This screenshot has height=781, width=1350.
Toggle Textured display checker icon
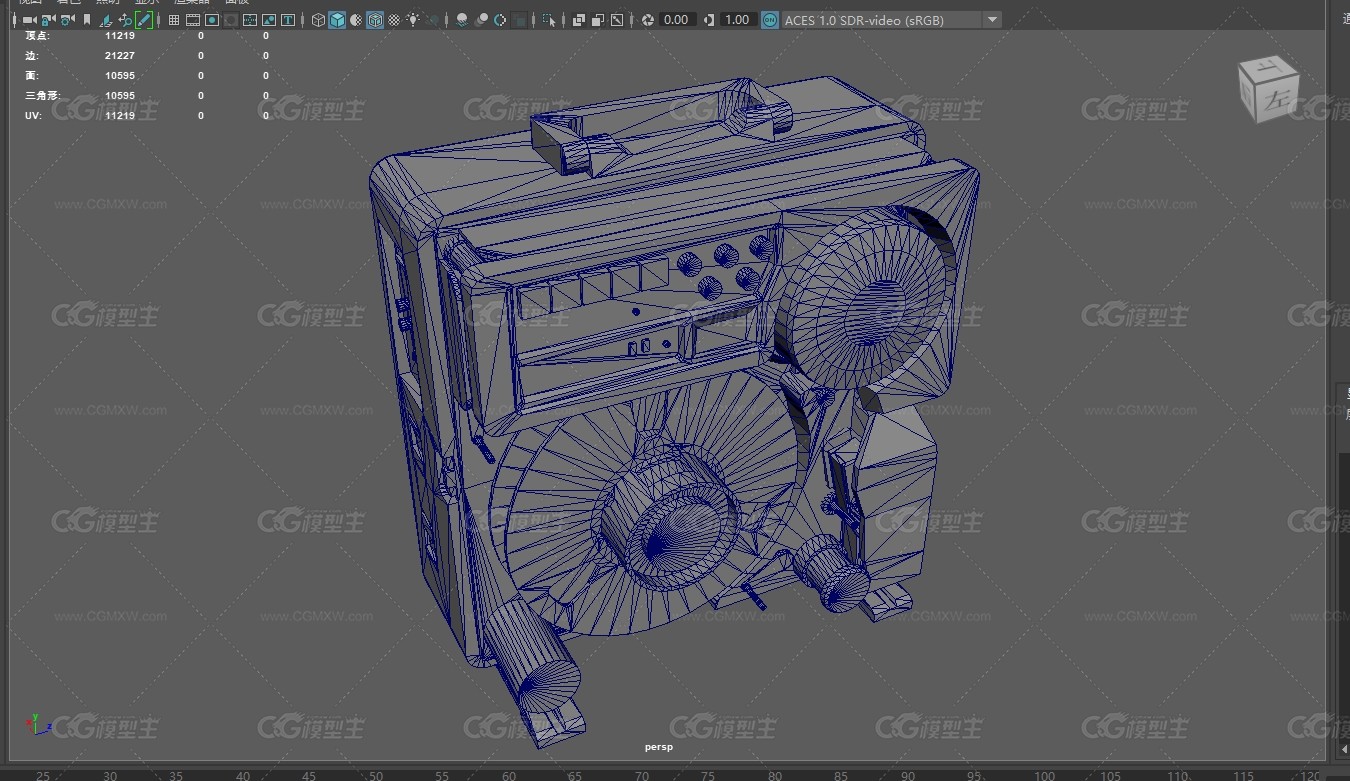(x=394, y=19)
